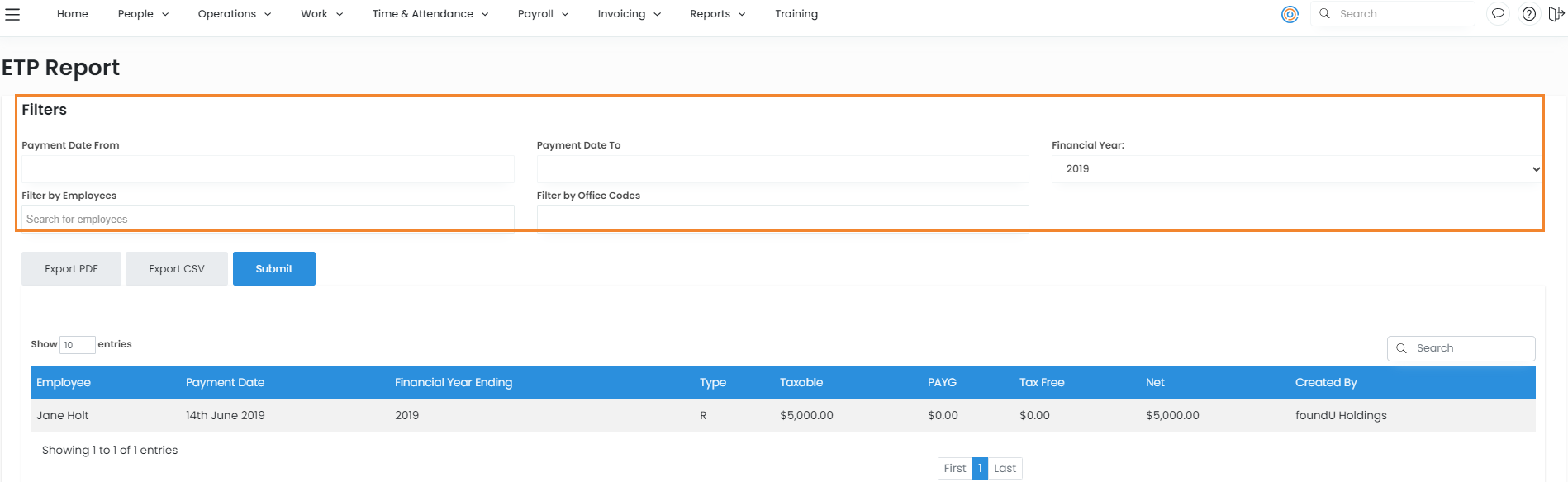This screenshot has height=482, width=1568.
Task: Expand the People menu dropdown
Action: pos(143,14)
